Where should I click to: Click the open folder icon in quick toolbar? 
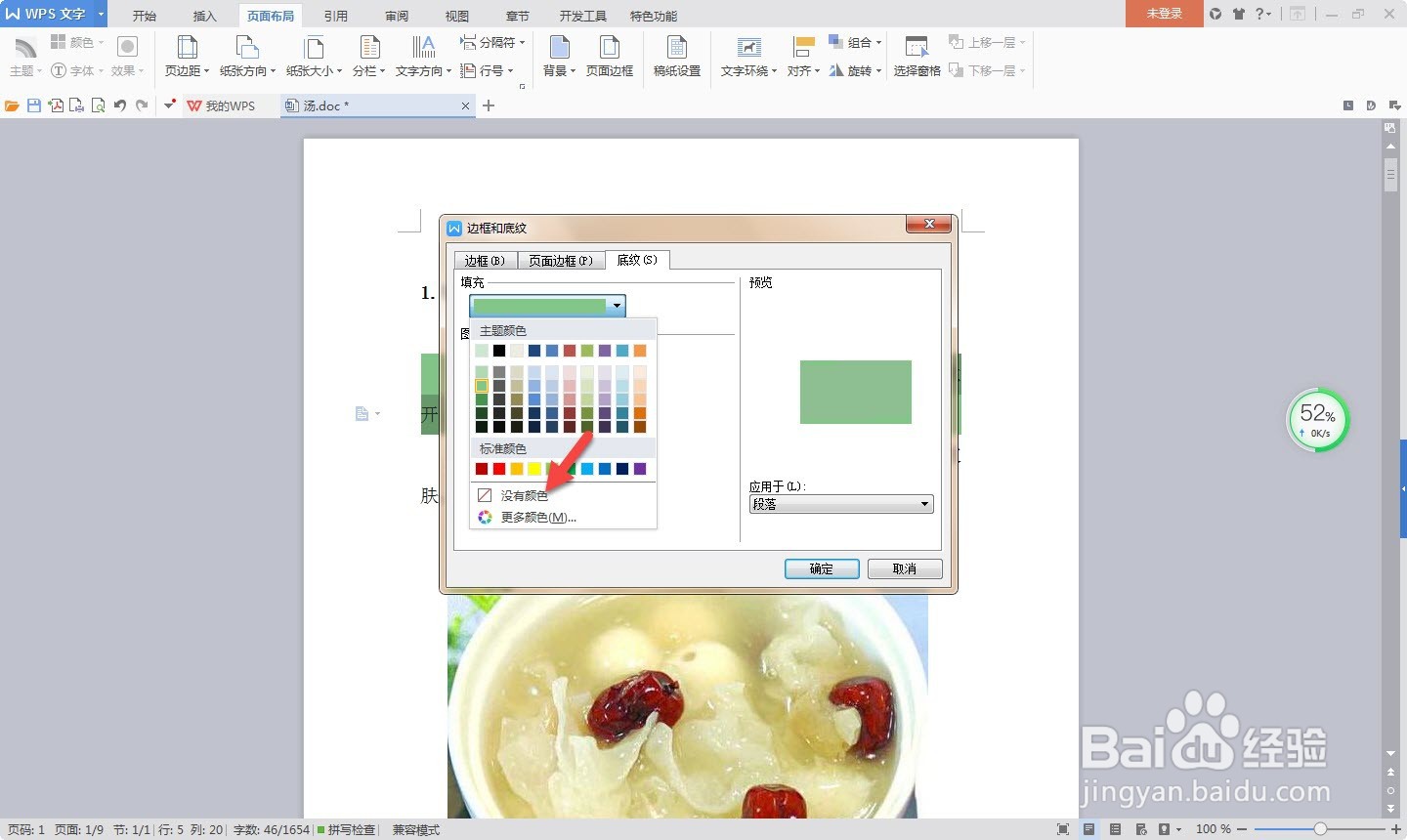click(x=12, y=105)
